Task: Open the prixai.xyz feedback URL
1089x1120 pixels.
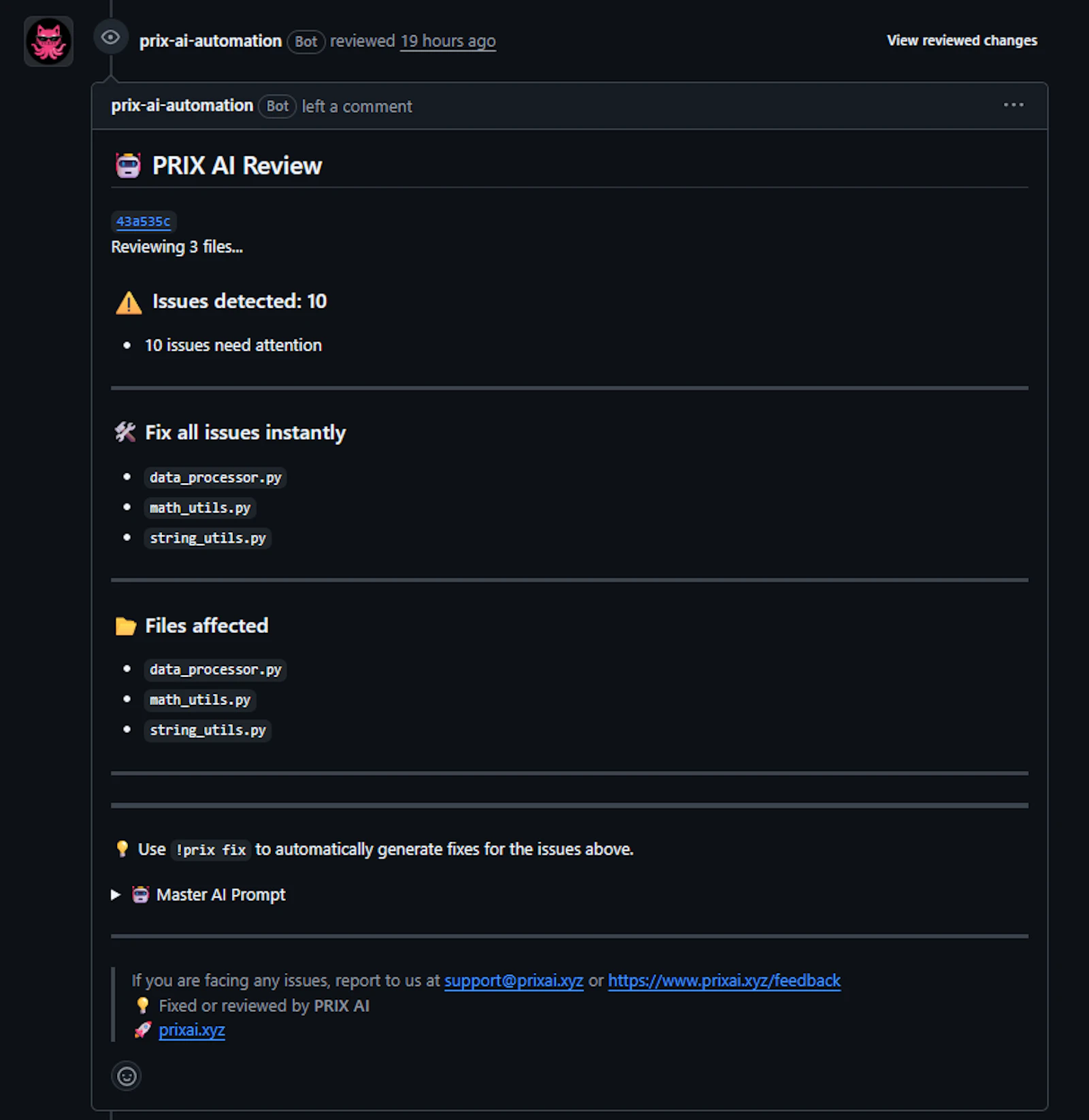Action: click(724, 981)
